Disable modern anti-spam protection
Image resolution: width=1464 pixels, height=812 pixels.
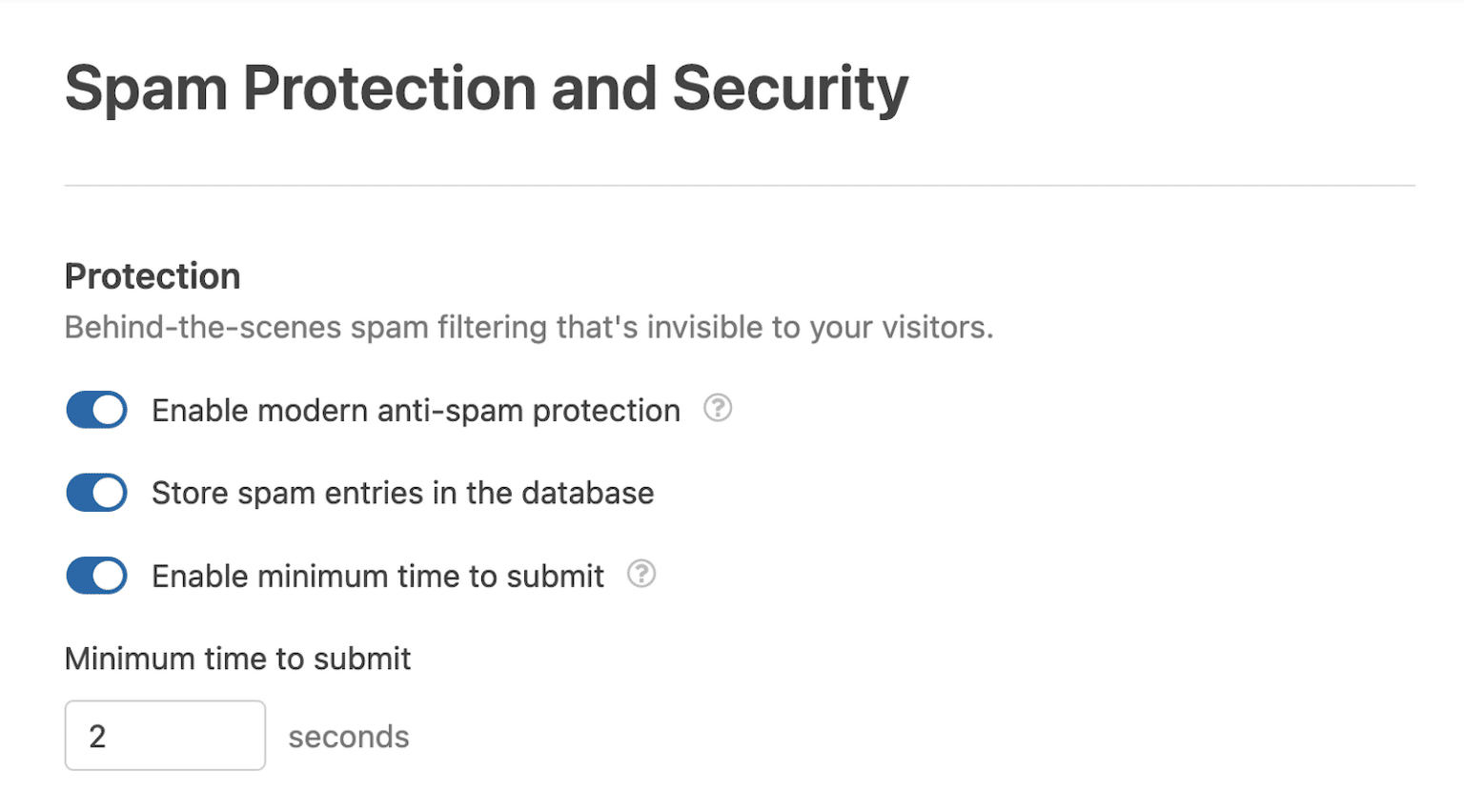[x=95, y=410]
